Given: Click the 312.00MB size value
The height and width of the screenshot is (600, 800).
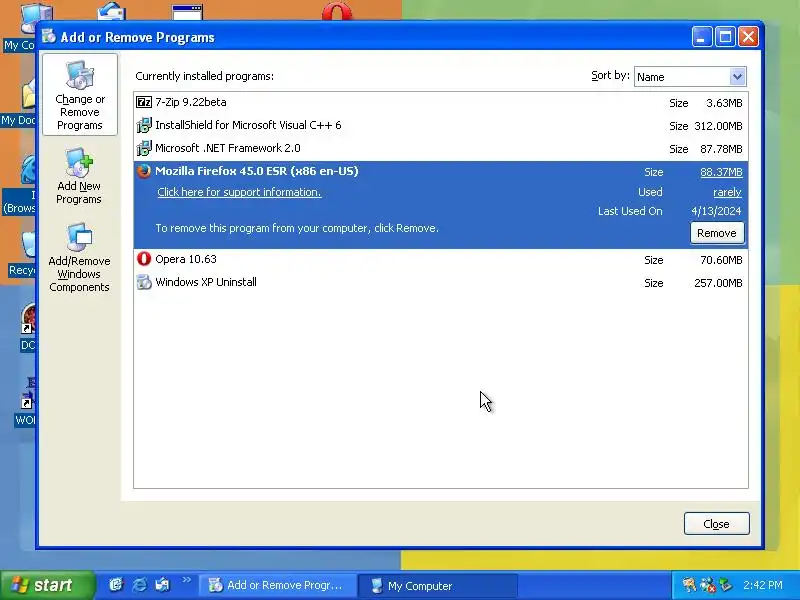Looking at the screenshot, I should 718,126.
